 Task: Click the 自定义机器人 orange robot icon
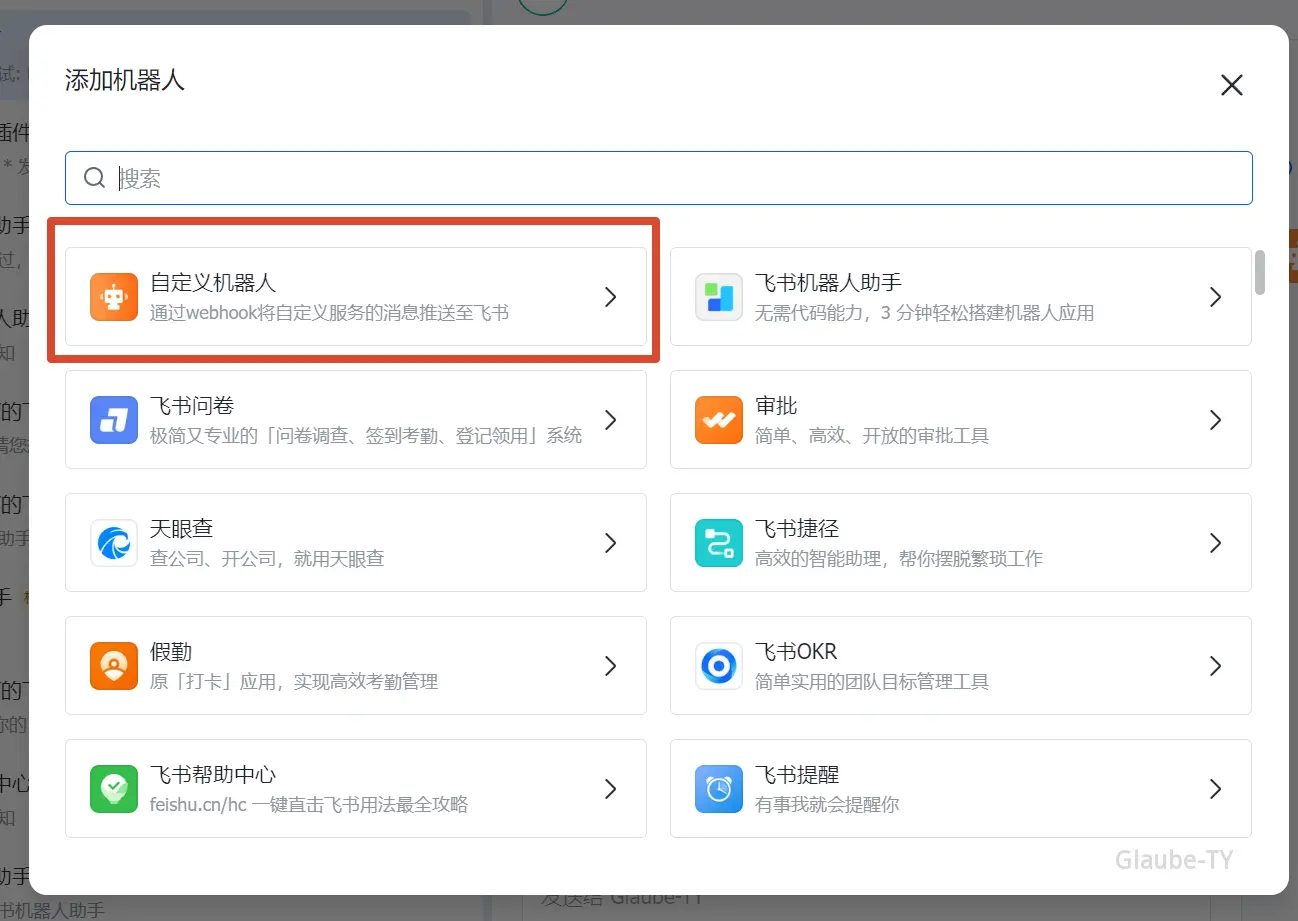pos(113,297)
